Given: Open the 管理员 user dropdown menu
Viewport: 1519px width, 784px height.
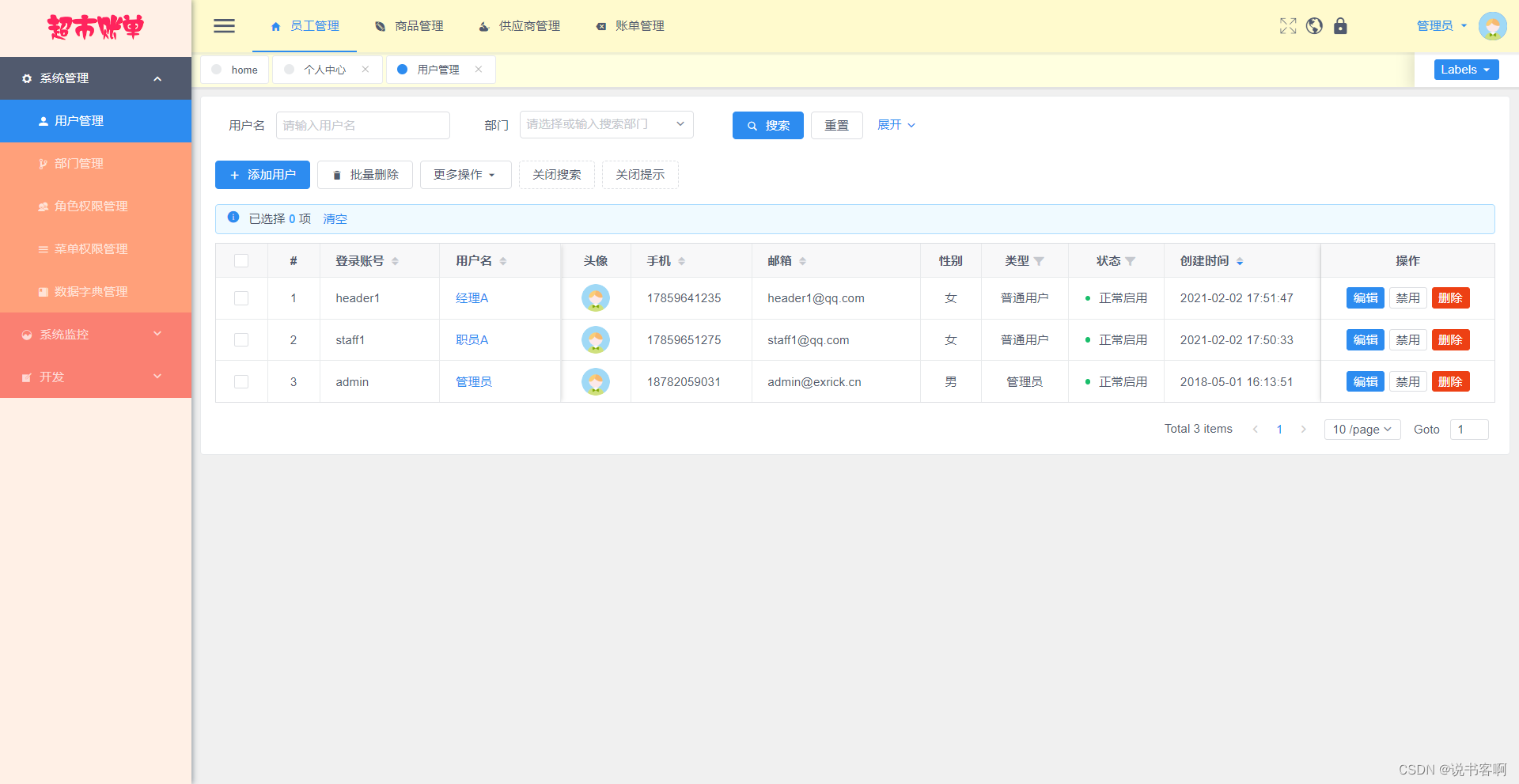Looking at the screenshot, I should pyautogui.click(x=1441, y=26).
